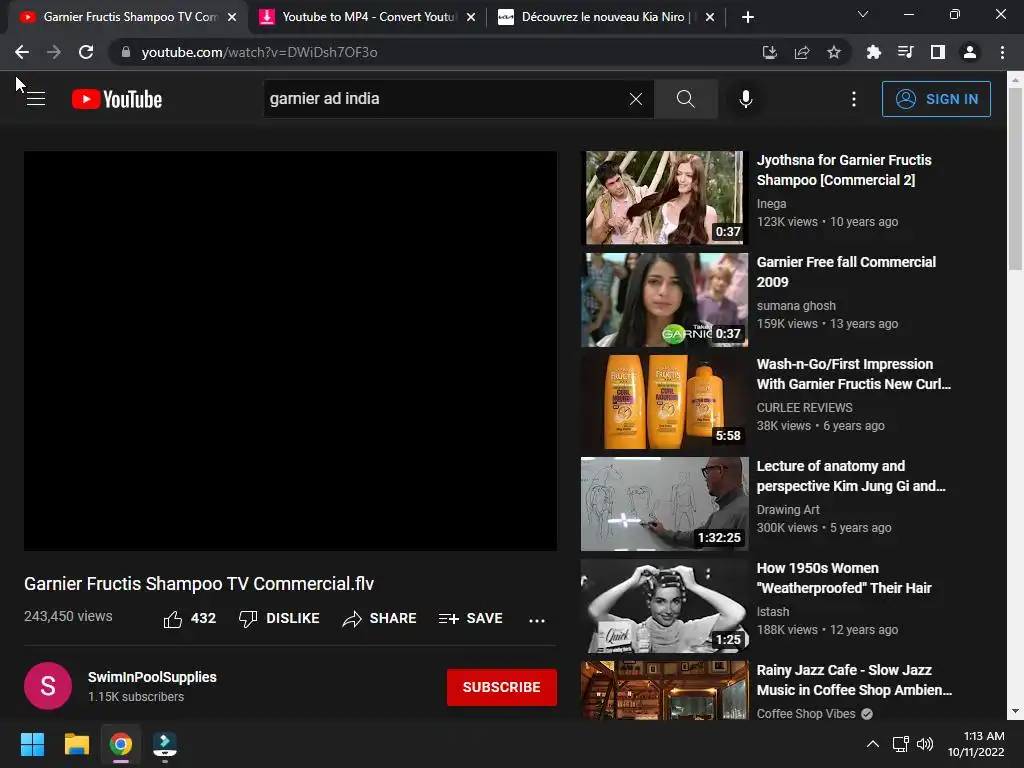1024x768 pixels.
Task: Click the browser forward arrow
Action: coord(54,52)
